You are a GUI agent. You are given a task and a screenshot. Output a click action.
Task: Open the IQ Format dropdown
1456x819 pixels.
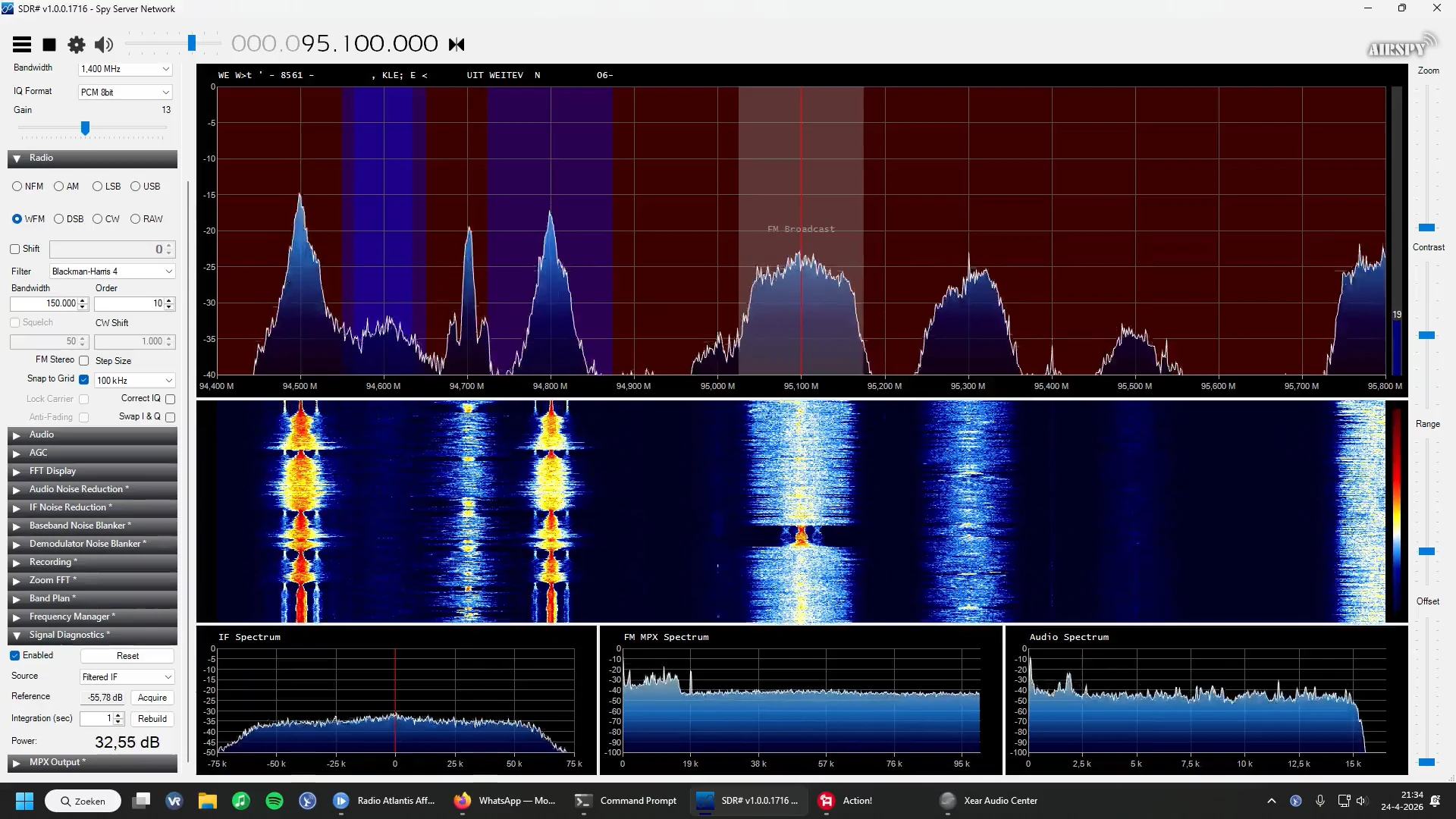coord(126,92)
